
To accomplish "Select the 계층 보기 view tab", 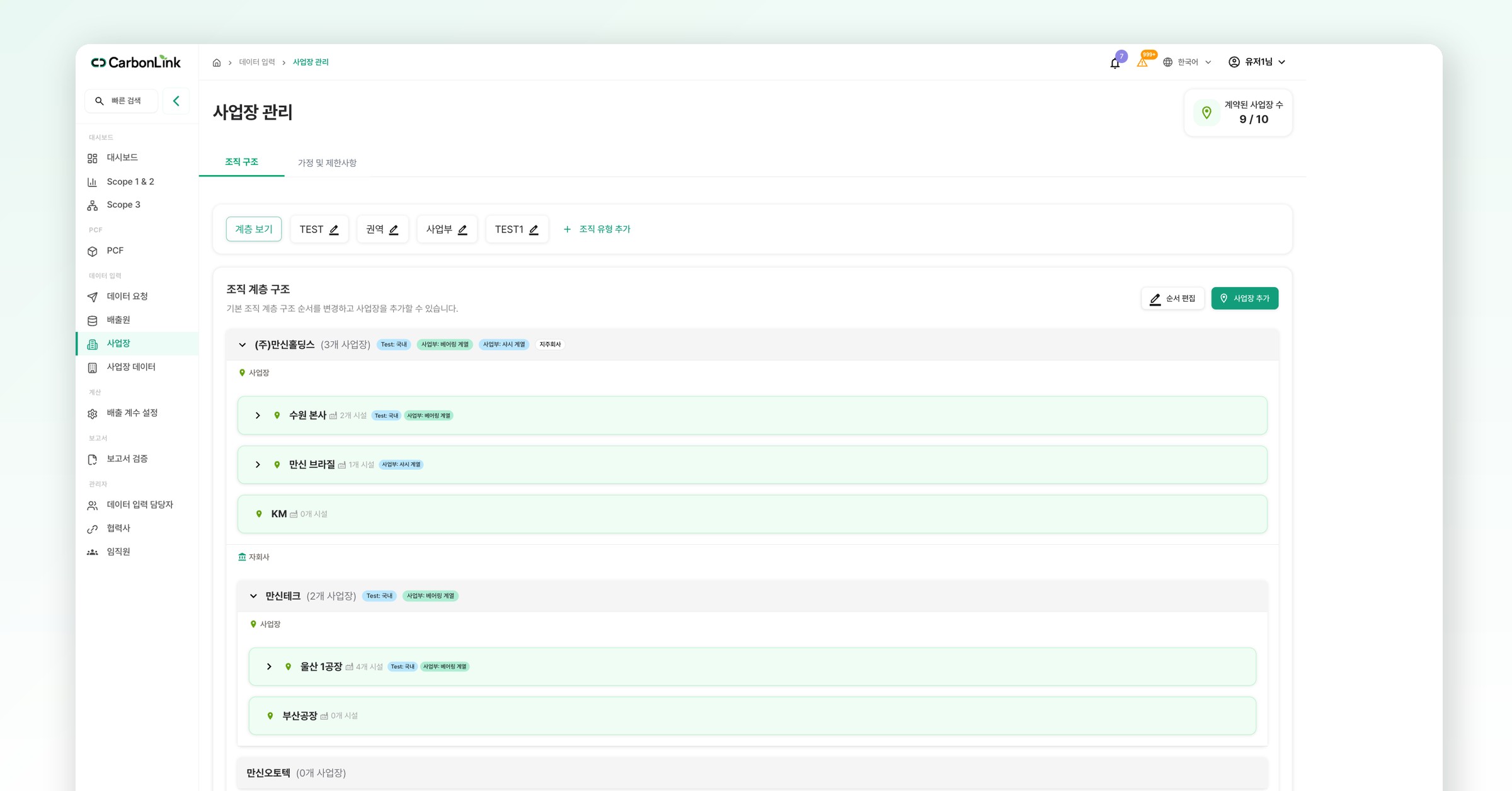I will click(254, 229).
